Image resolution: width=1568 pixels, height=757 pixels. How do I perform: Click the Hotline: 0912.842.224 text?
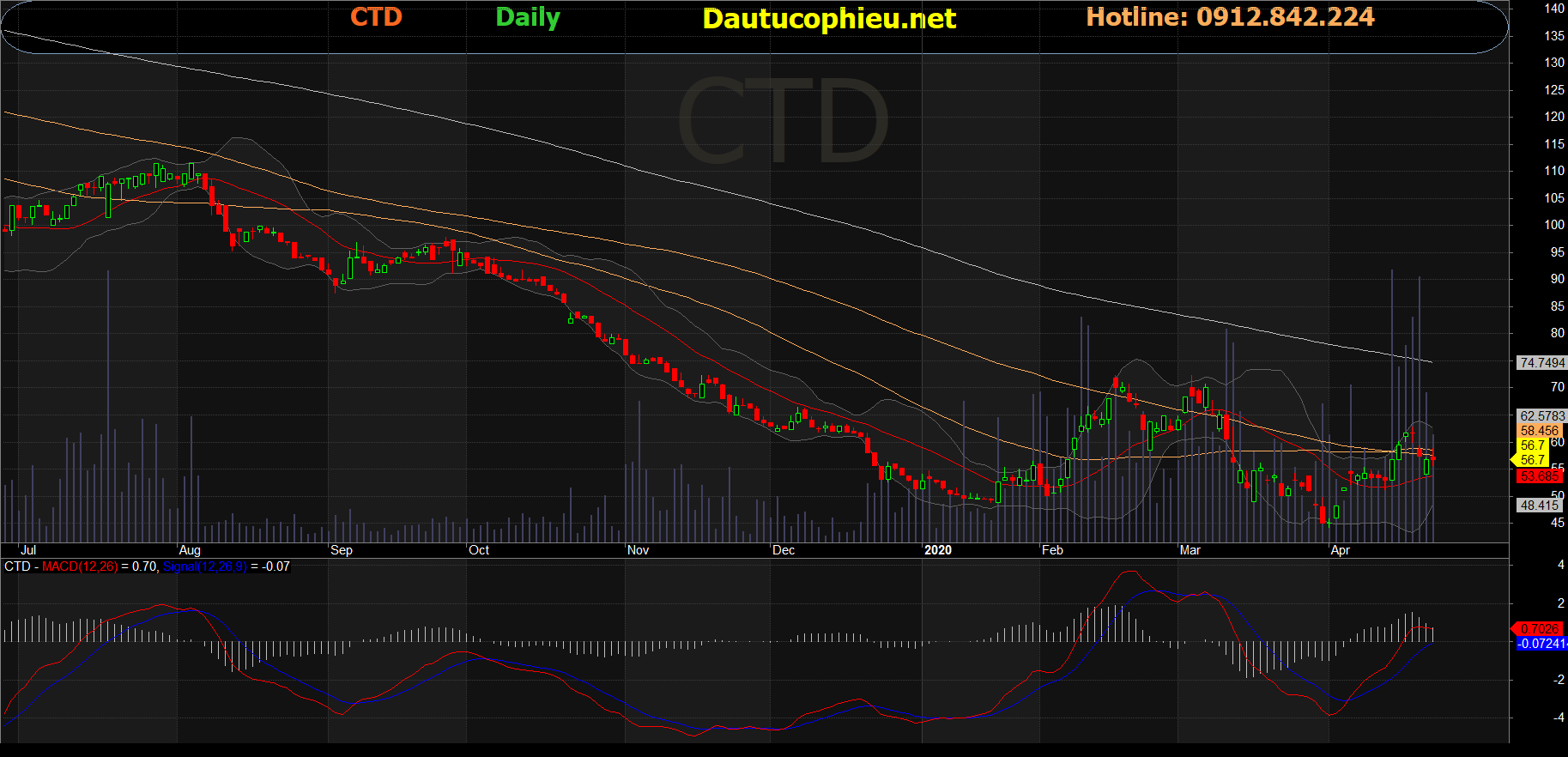coord(1230,17)
